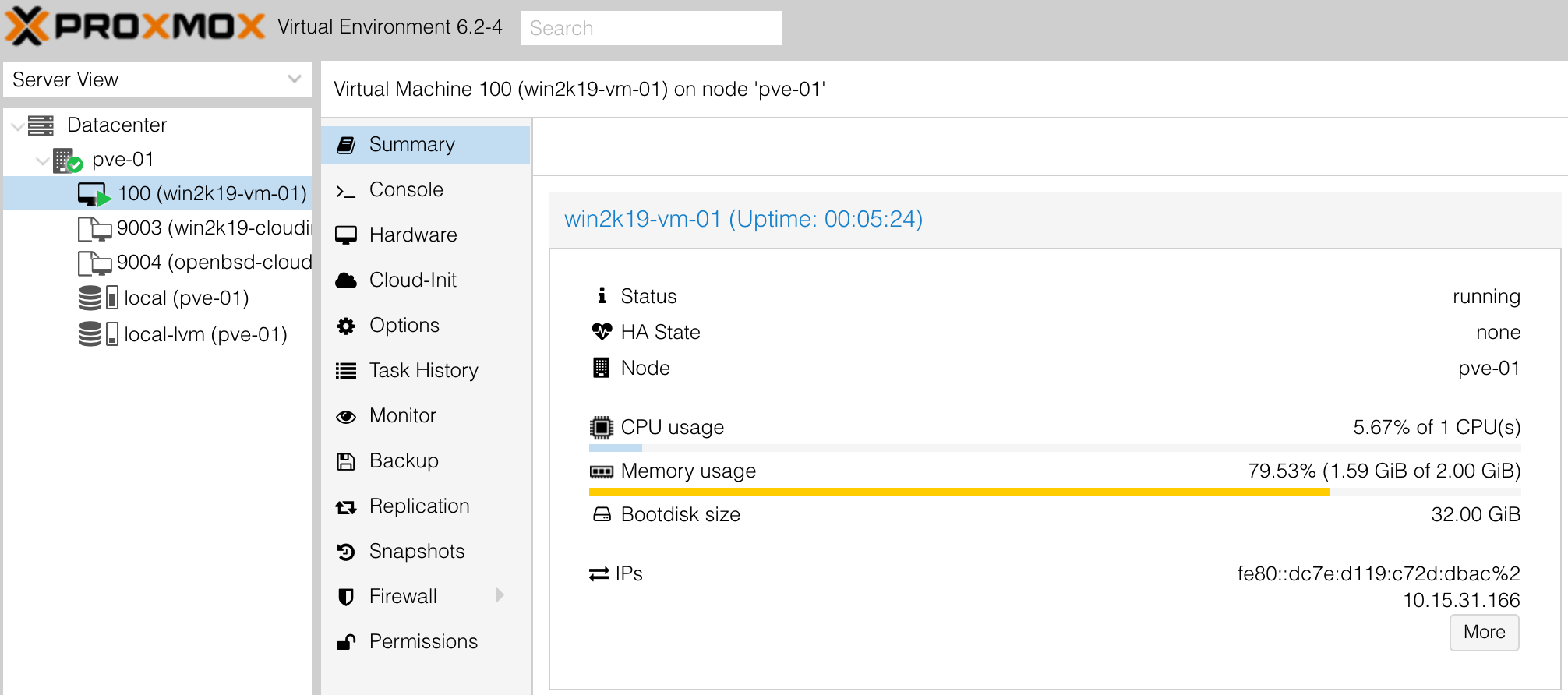Click the 9004 openbsd template icon
1568x695 pixels.
(x=94, y=263)
